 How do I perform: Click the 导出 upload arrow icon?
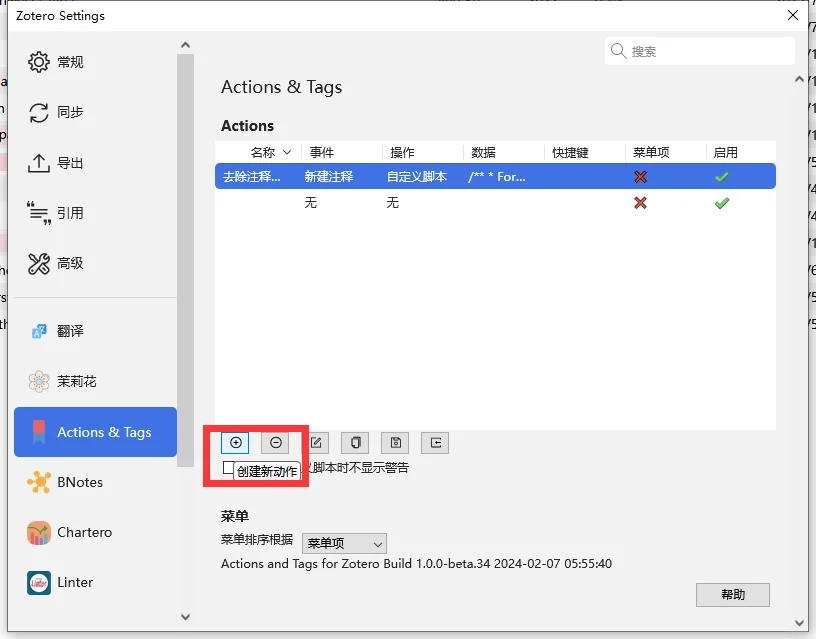39,163
